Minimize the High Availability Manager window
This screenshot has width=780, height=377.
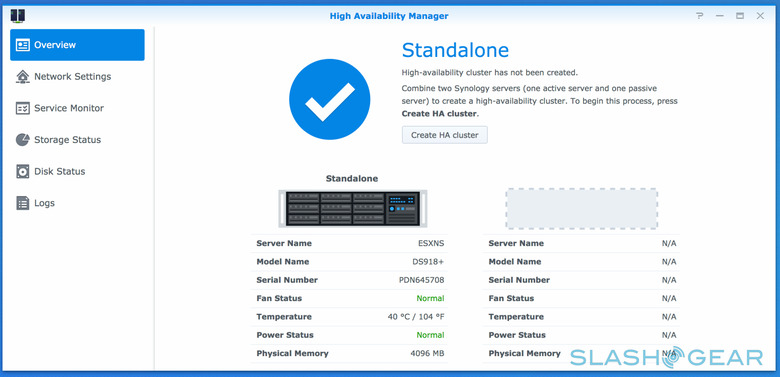720,16
